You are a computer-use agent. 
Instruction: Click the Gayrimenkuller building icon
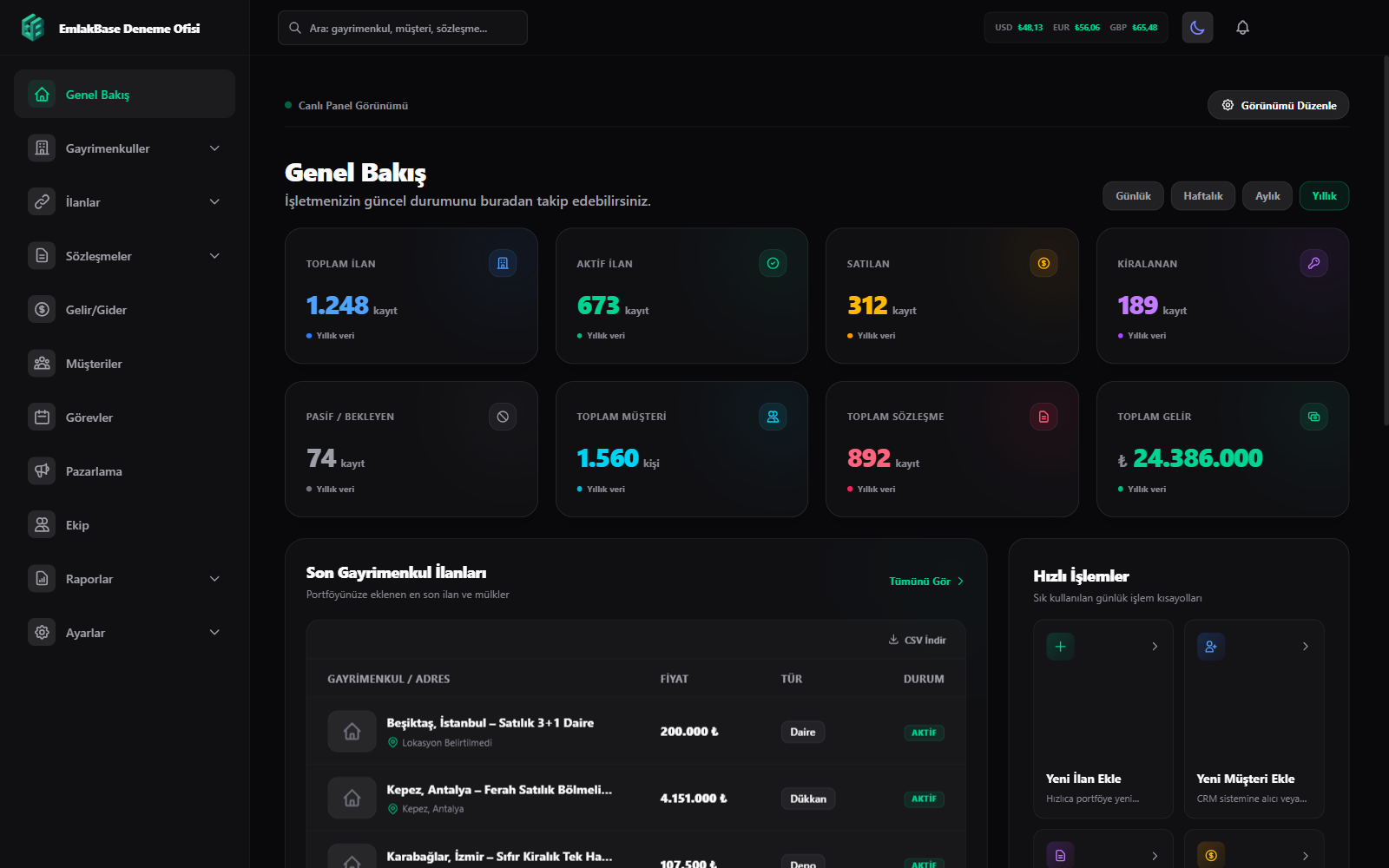(x=42, y=148)
